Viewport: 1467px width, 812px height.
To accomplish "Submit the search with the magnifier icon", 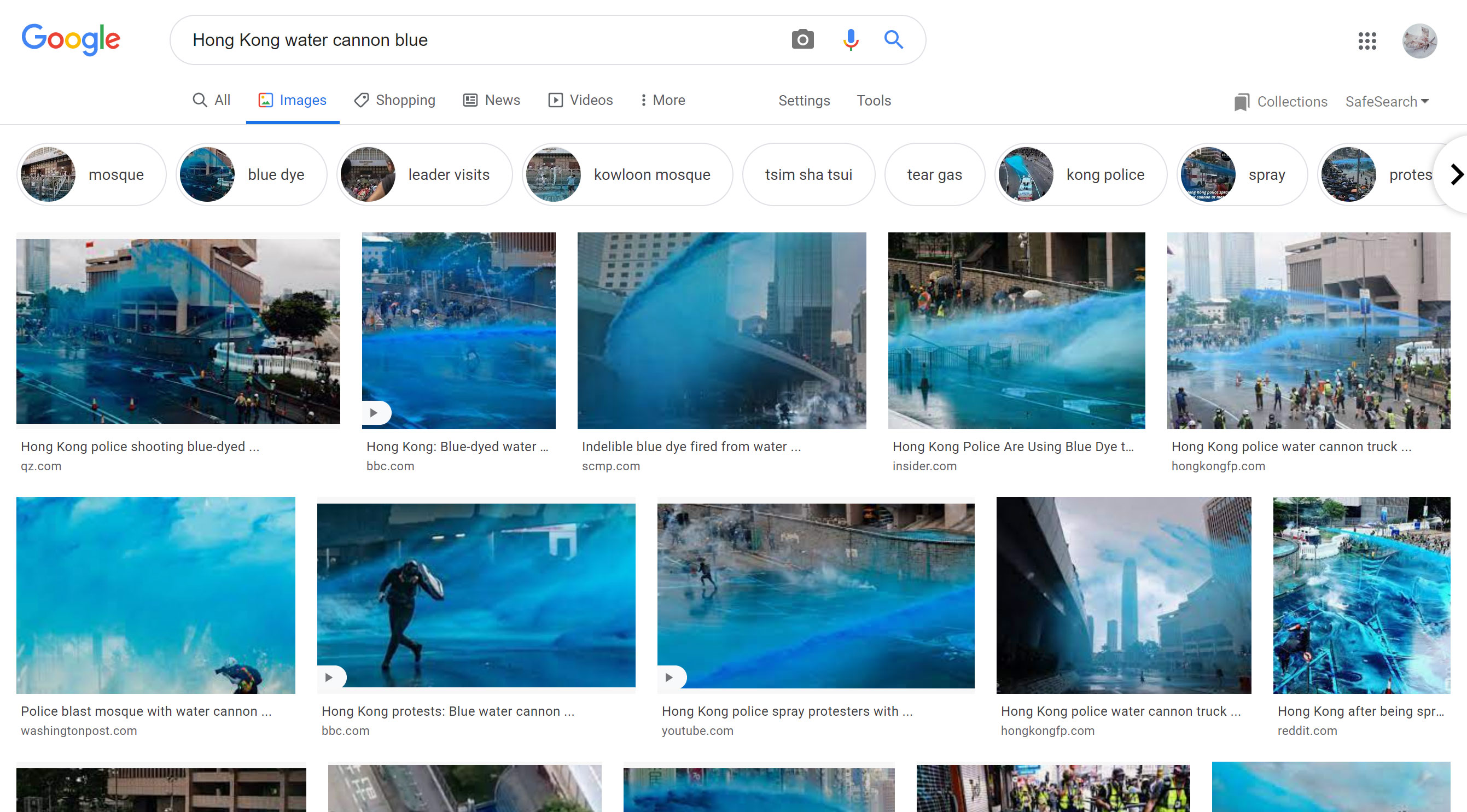I will coord(893,40).
